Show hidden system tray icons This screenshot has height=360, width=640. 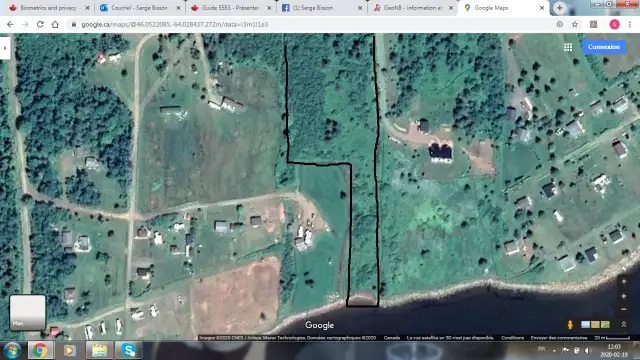pyautogui.click(x=554, y=350)
